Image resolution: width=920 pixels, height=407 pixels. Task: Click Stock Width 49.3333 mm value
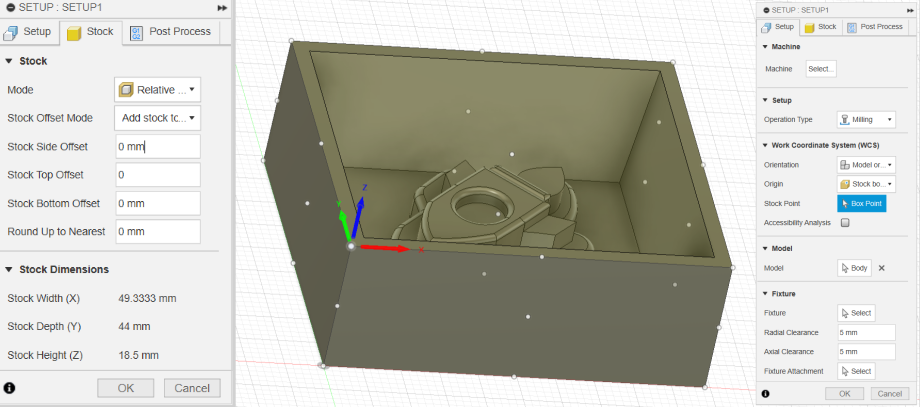tap(147, 299)
